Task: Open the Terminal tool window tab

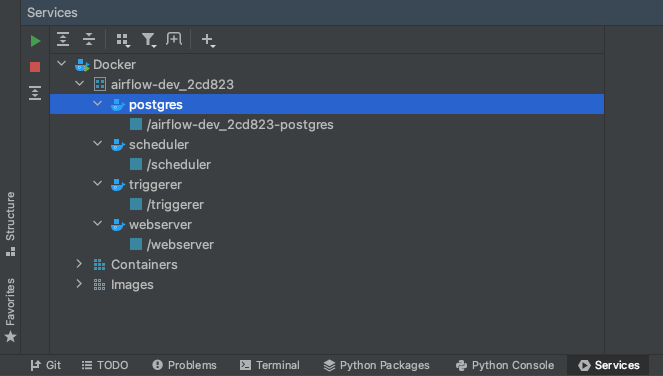Action: point(269,365)
